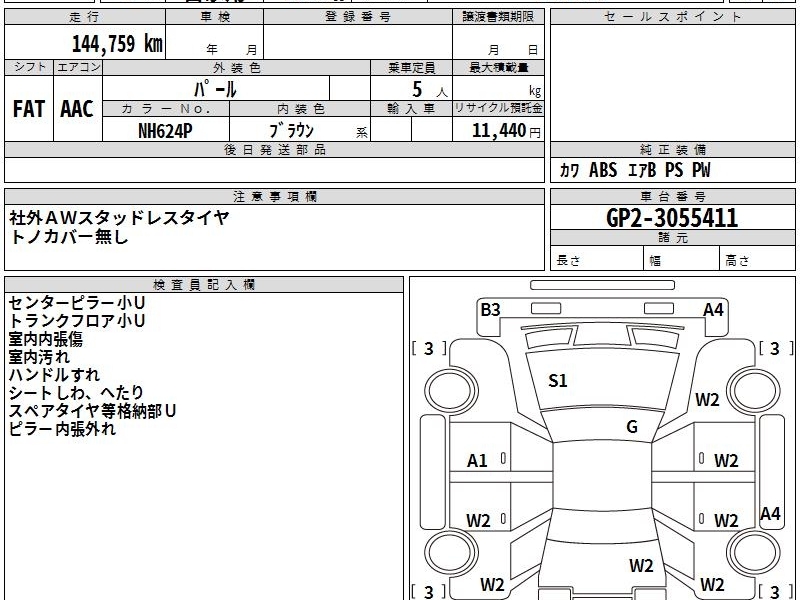Click the 譲渡書類期限 header
The height and width of the screenshot is (600, 800).
click(x=498, y=17)
